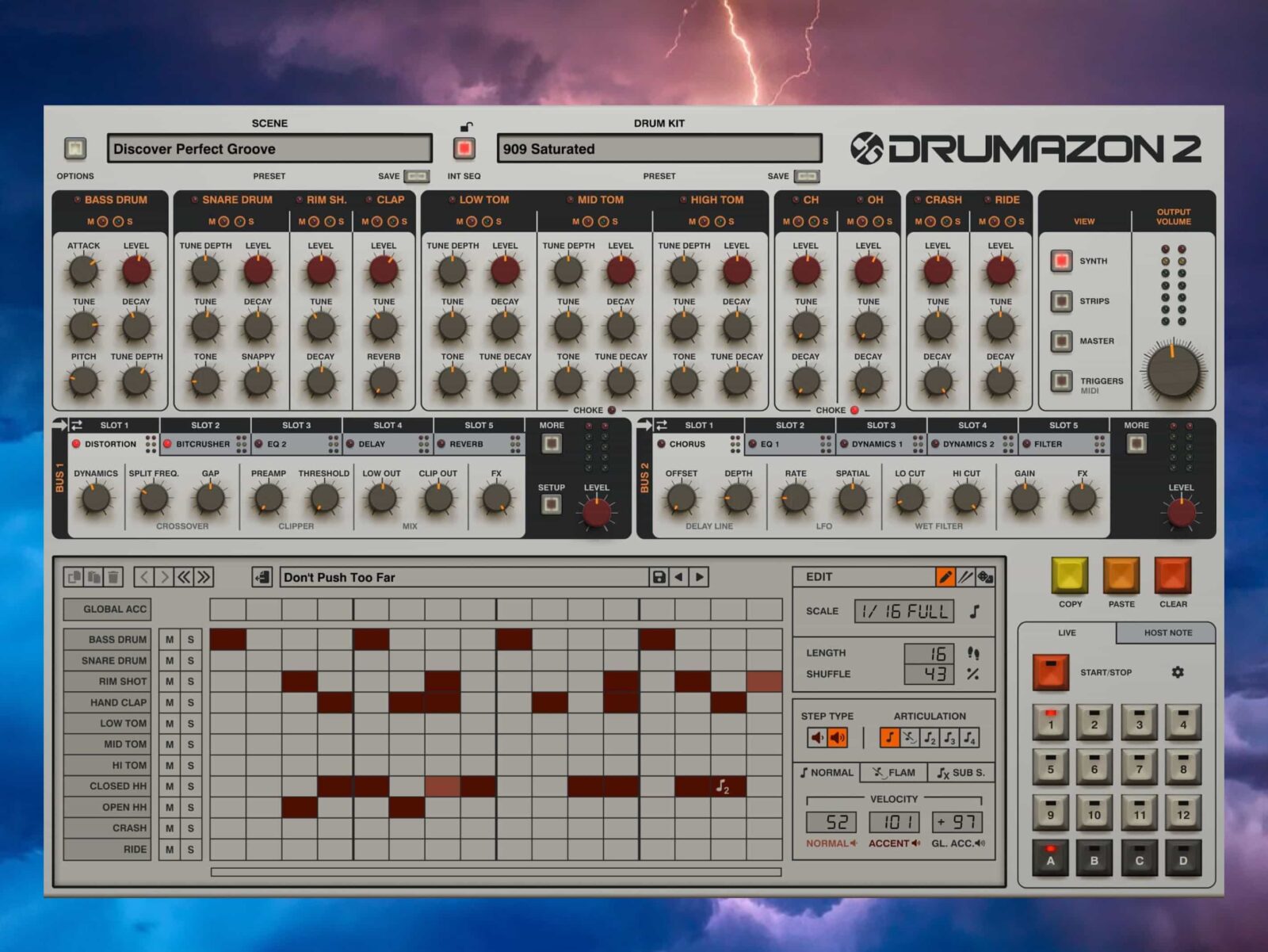Open the 909 Saturated drum kit selector

tap(659, 149)
